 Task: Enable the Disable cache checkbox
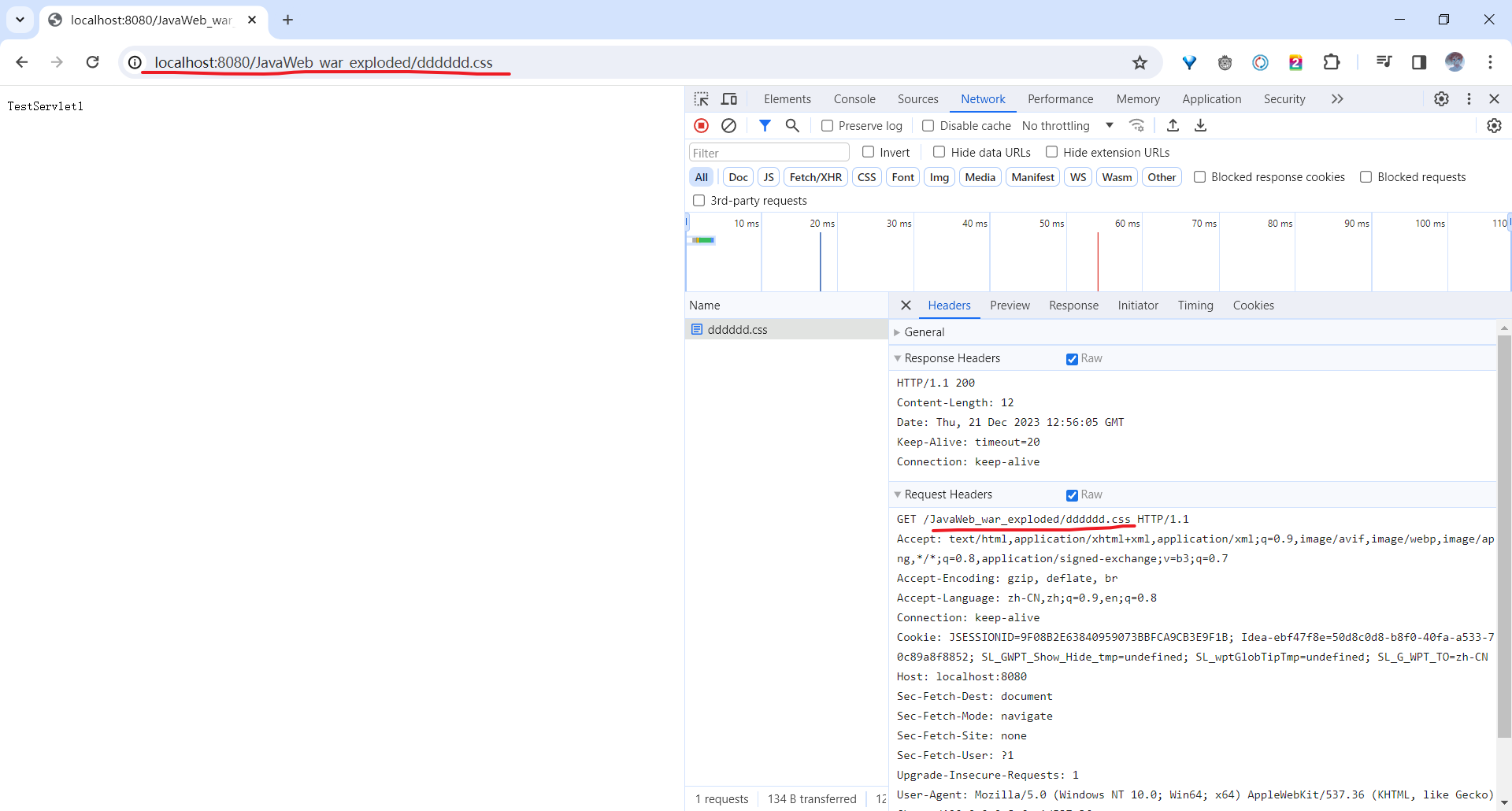click(928, 126)
